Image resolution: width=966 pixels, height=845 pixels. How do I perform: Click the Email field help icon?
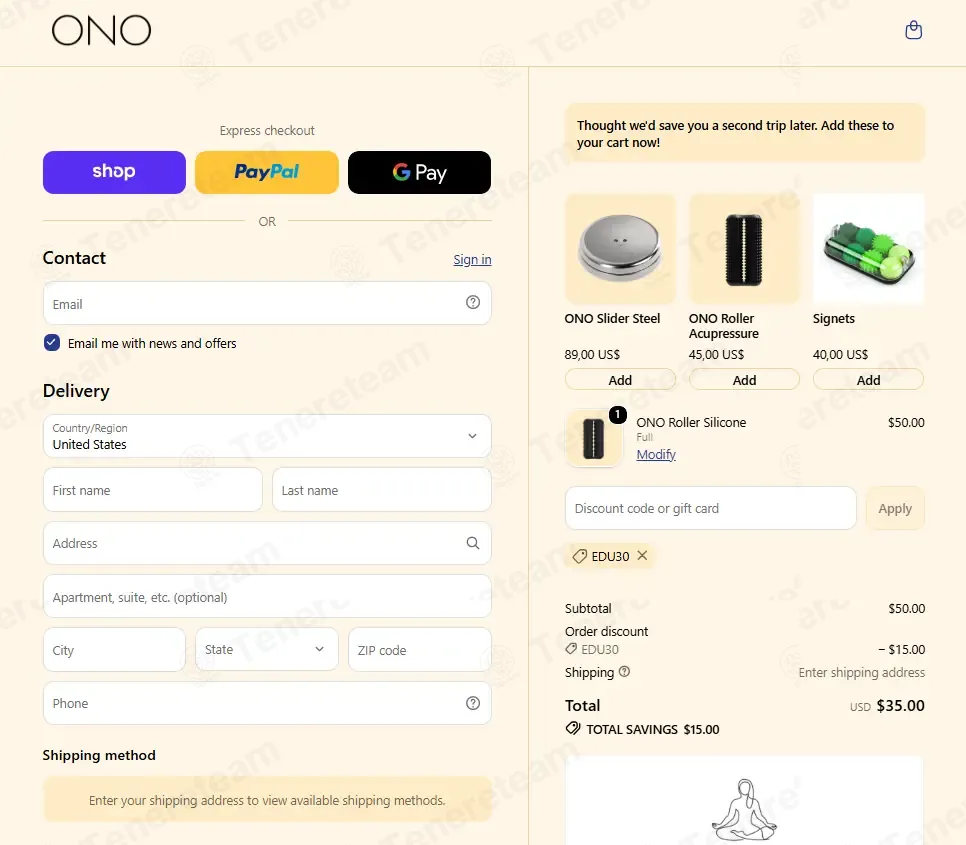(473, 302)
